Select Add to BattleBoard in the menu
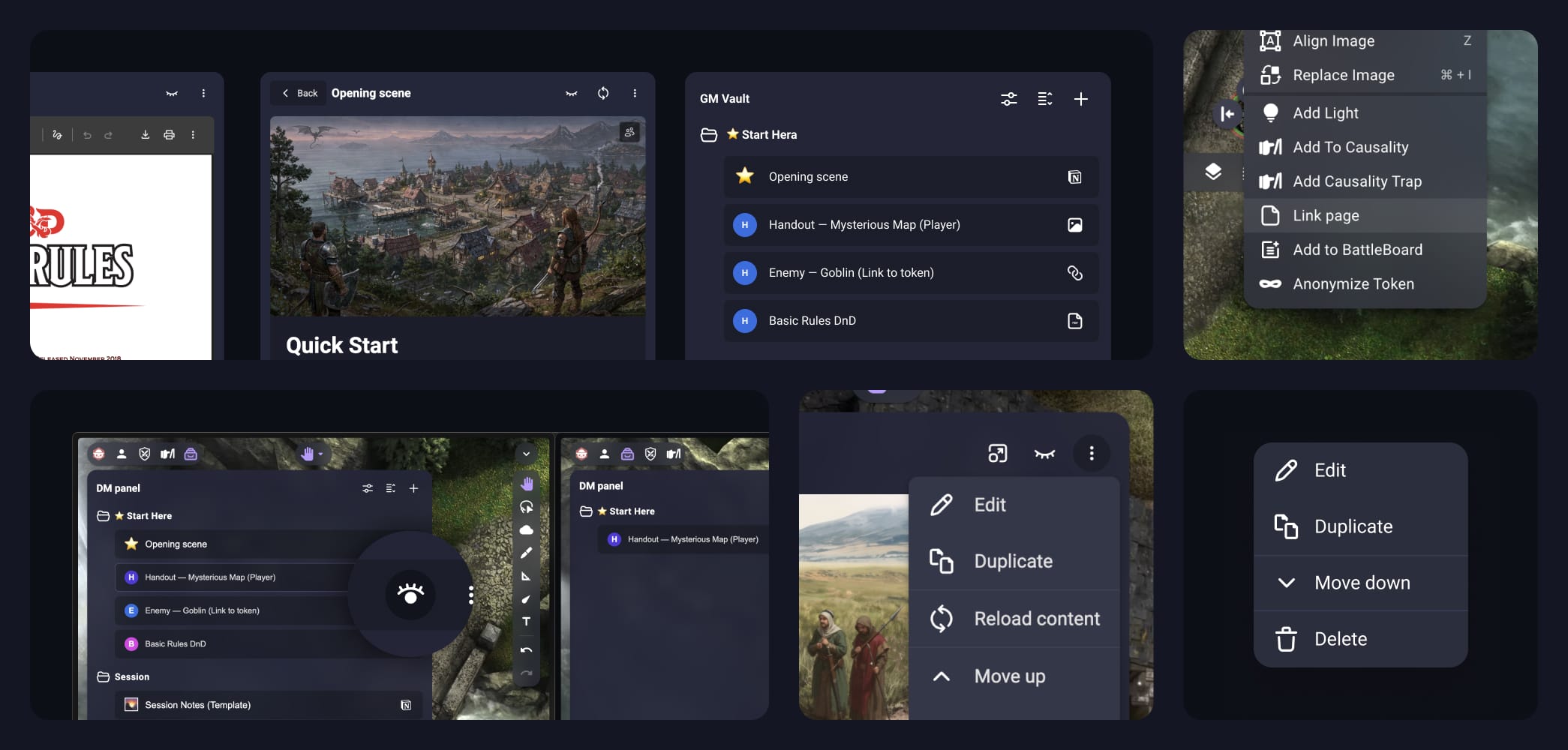 coord(1365,250)
